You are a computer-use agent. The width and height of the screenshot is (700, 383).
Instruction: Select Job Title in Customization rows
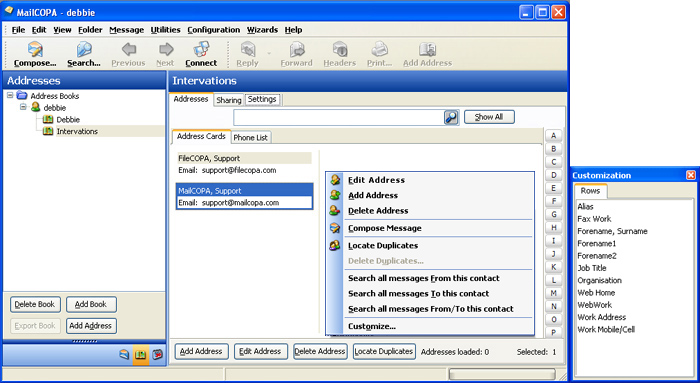click(592, 268)
